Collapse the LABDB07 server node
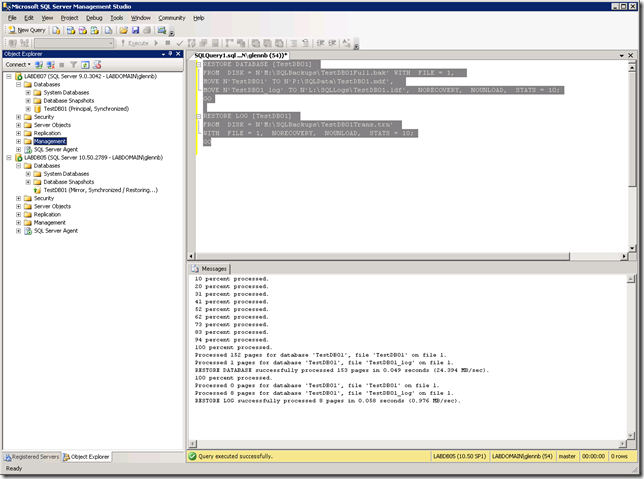644x479 pixels. tap(7, 75)
